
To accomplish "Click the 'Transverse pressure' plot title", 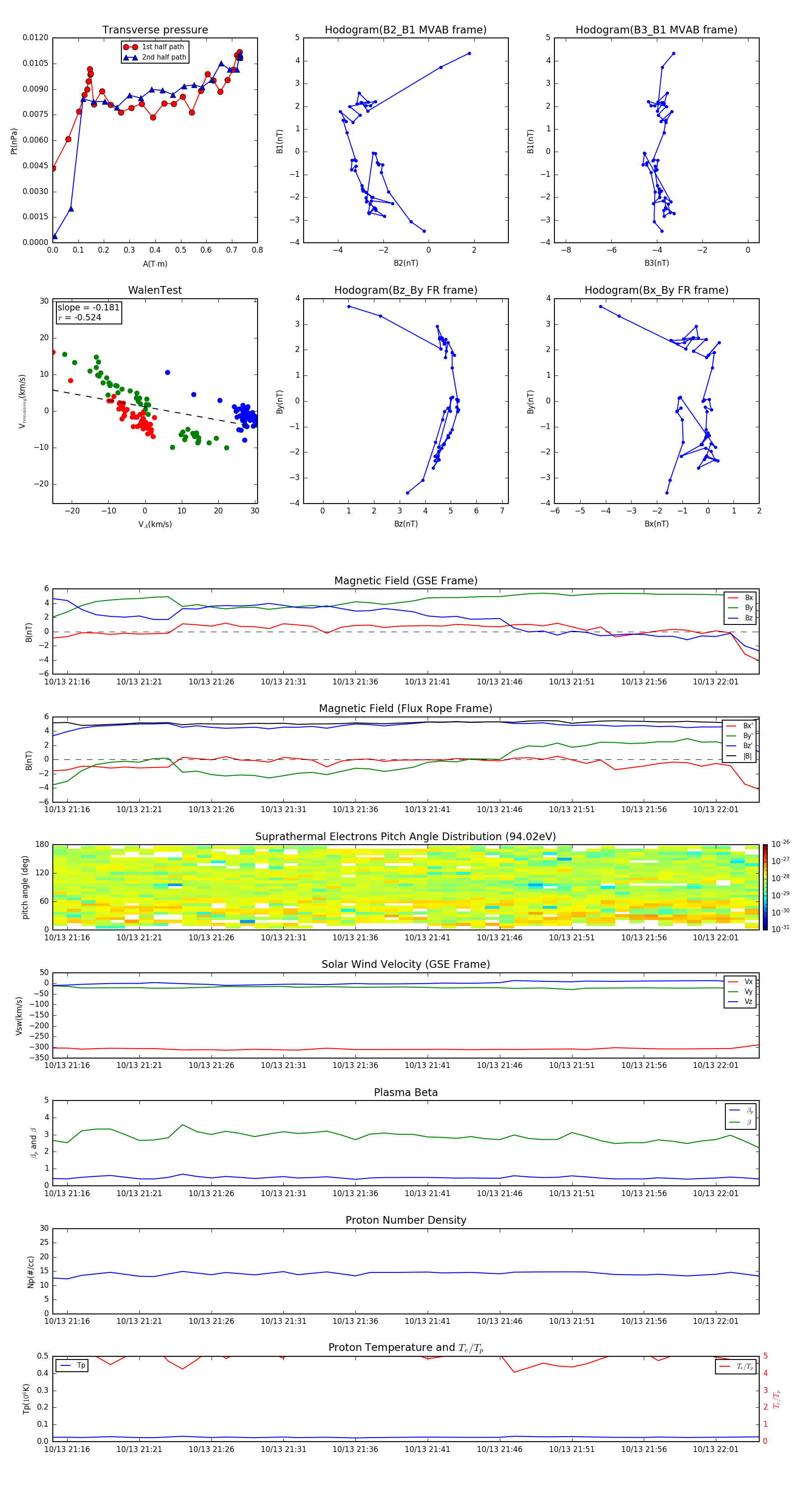I will [155, 30].
